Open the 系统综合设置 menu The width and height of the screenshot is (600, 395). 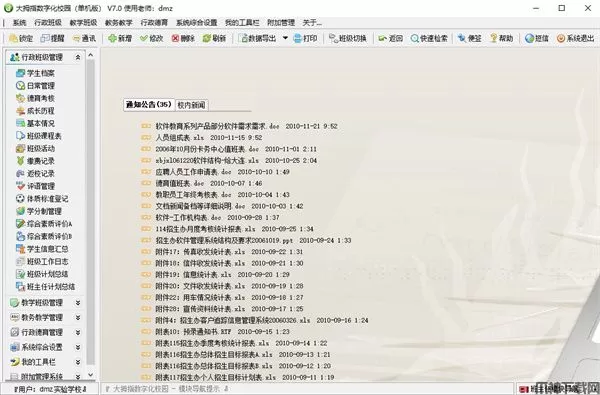click(x=196, y=23)
